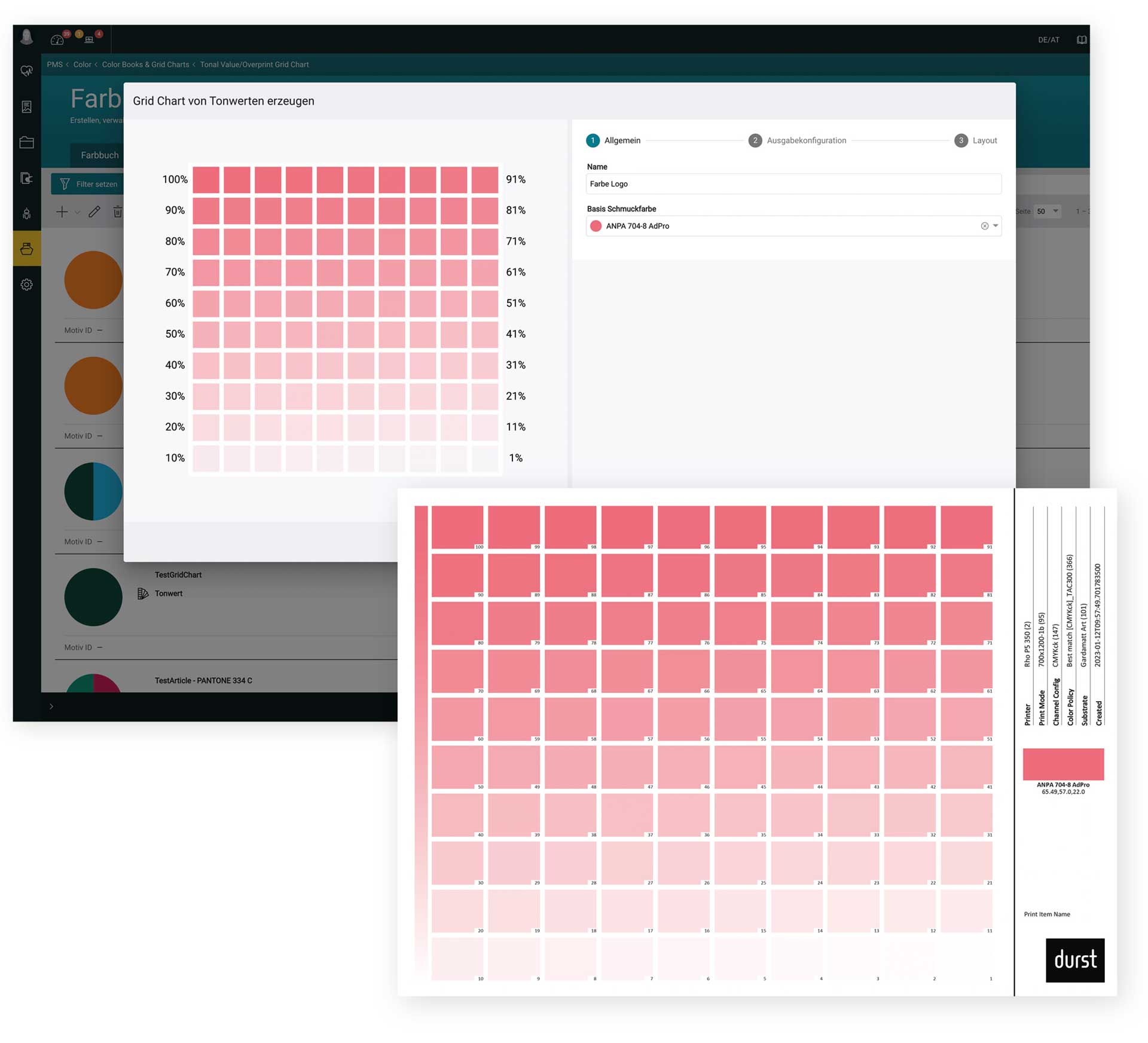Open the article document sidebar icon
Viewport: 1148px width, 1043px height.
(26, 107)
